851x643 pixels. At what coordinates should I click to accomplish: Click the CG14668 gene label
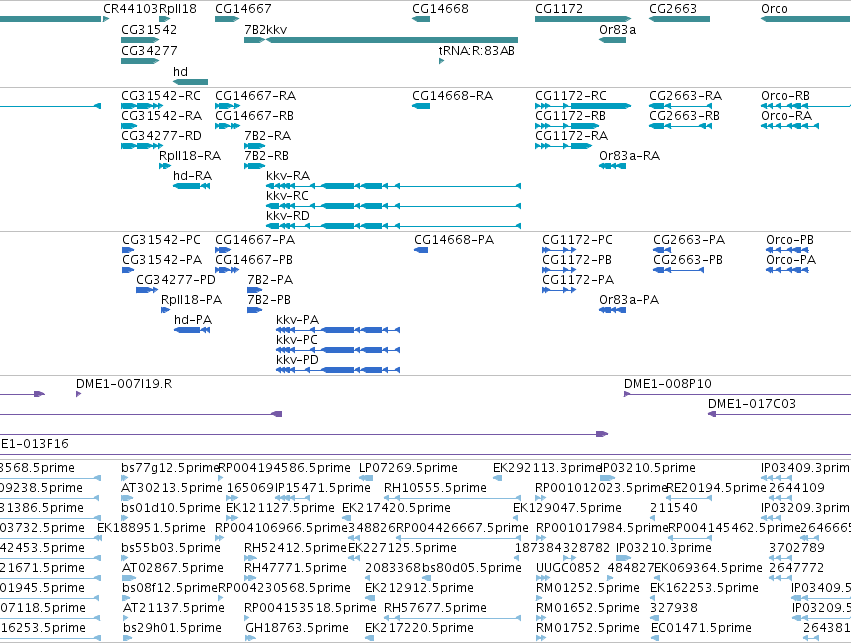click(x=440, y=9)
